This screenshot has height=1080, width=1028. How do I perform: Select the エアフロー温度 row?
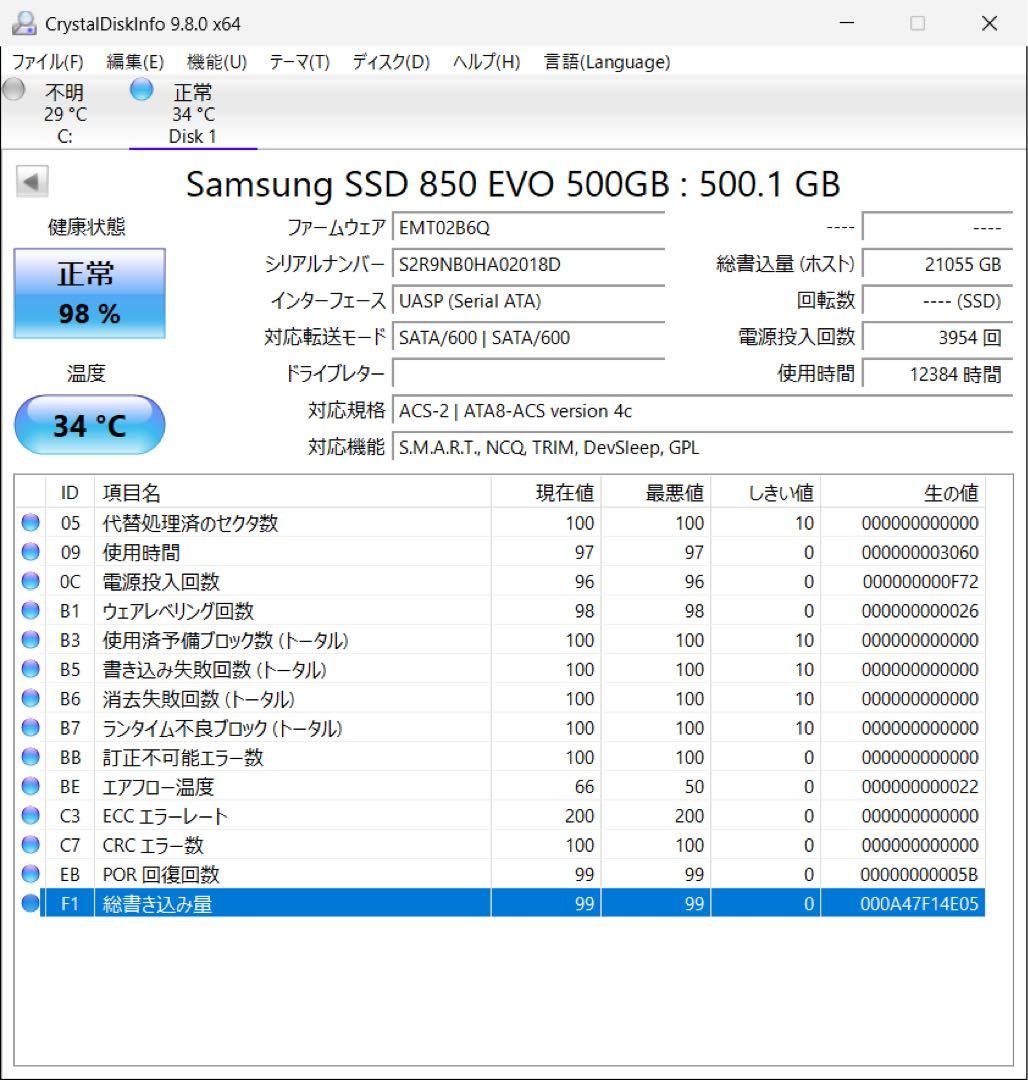[x=501, y=786]
